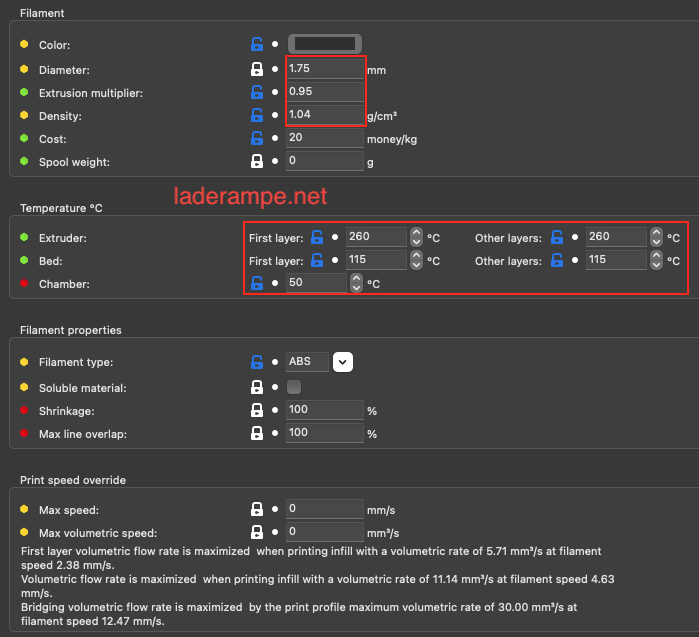
Task: Click the lock icon beside Diameter
Action: coord(257,70)
